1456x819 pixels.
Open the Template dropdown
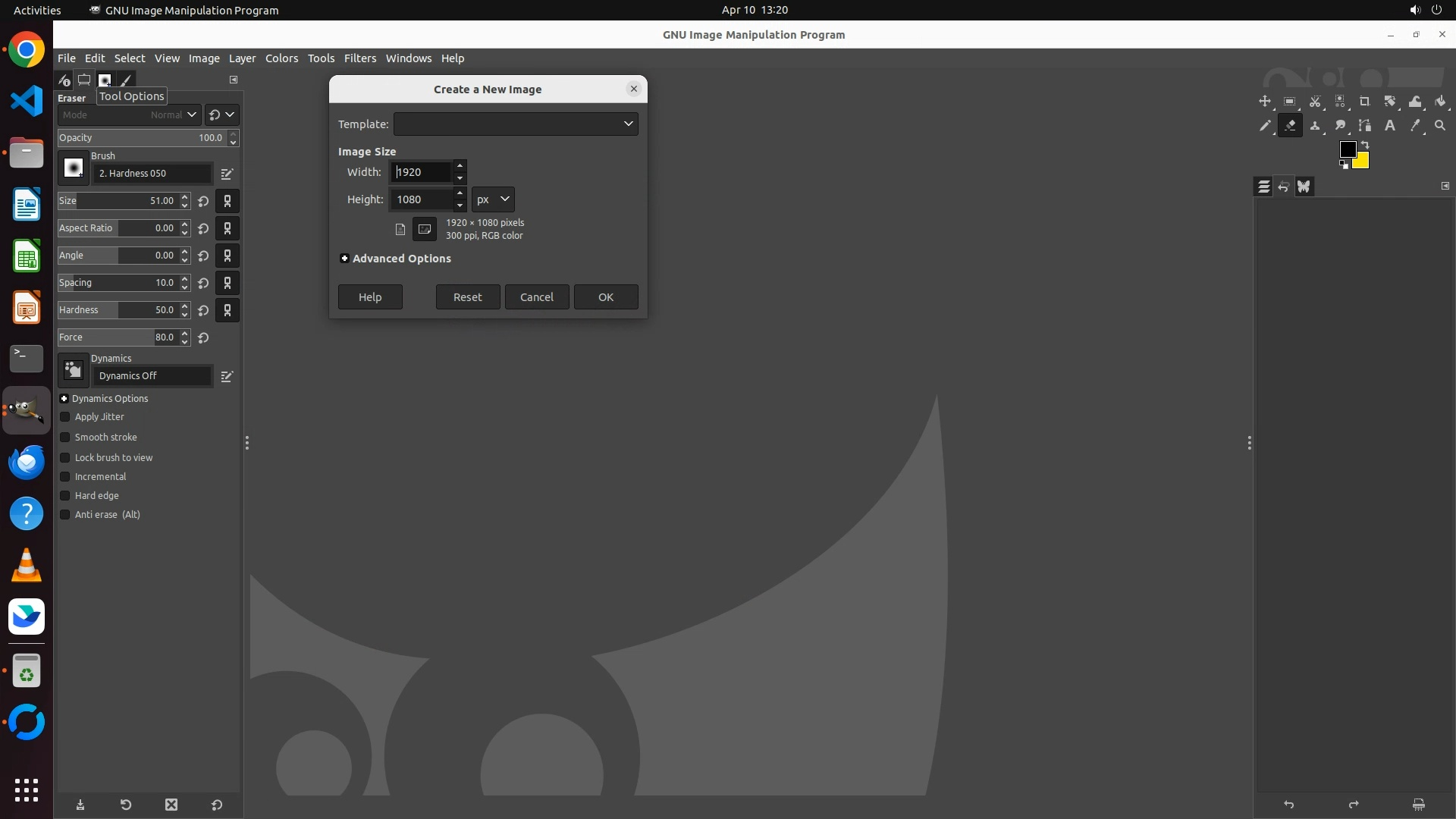pyautogui.click(x=516, y=124)
